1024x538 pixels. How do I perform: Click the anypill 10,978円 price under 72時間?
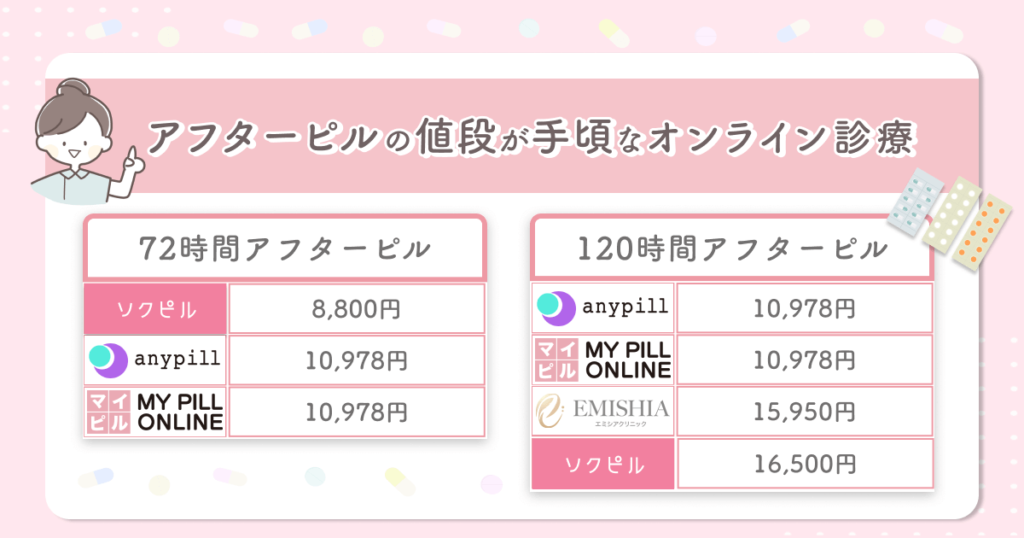tap(357, 360)
